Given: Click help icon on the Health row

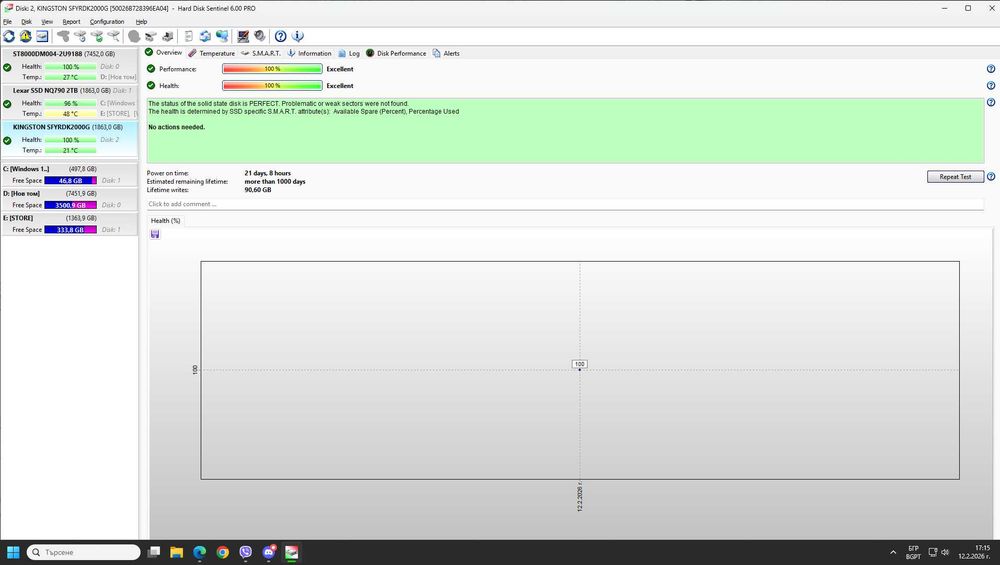Looking at the screenshot, I should (990, 85).
